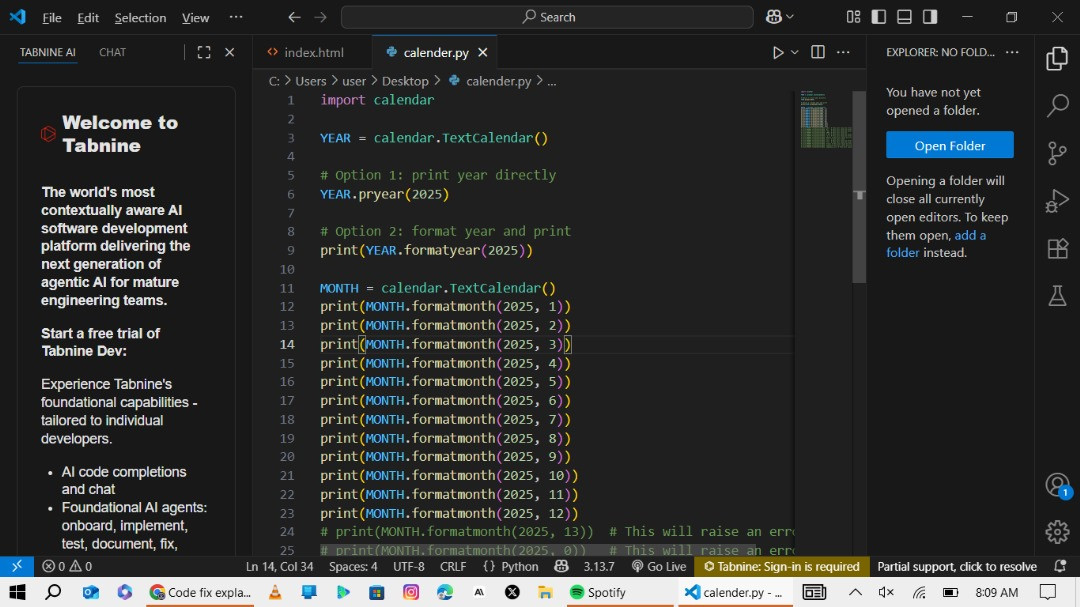Image resolution: width=1080 pixels, height=607 pixels.
Task: Open the Manage gear settings menu
Action: [x=1057, y=531]
